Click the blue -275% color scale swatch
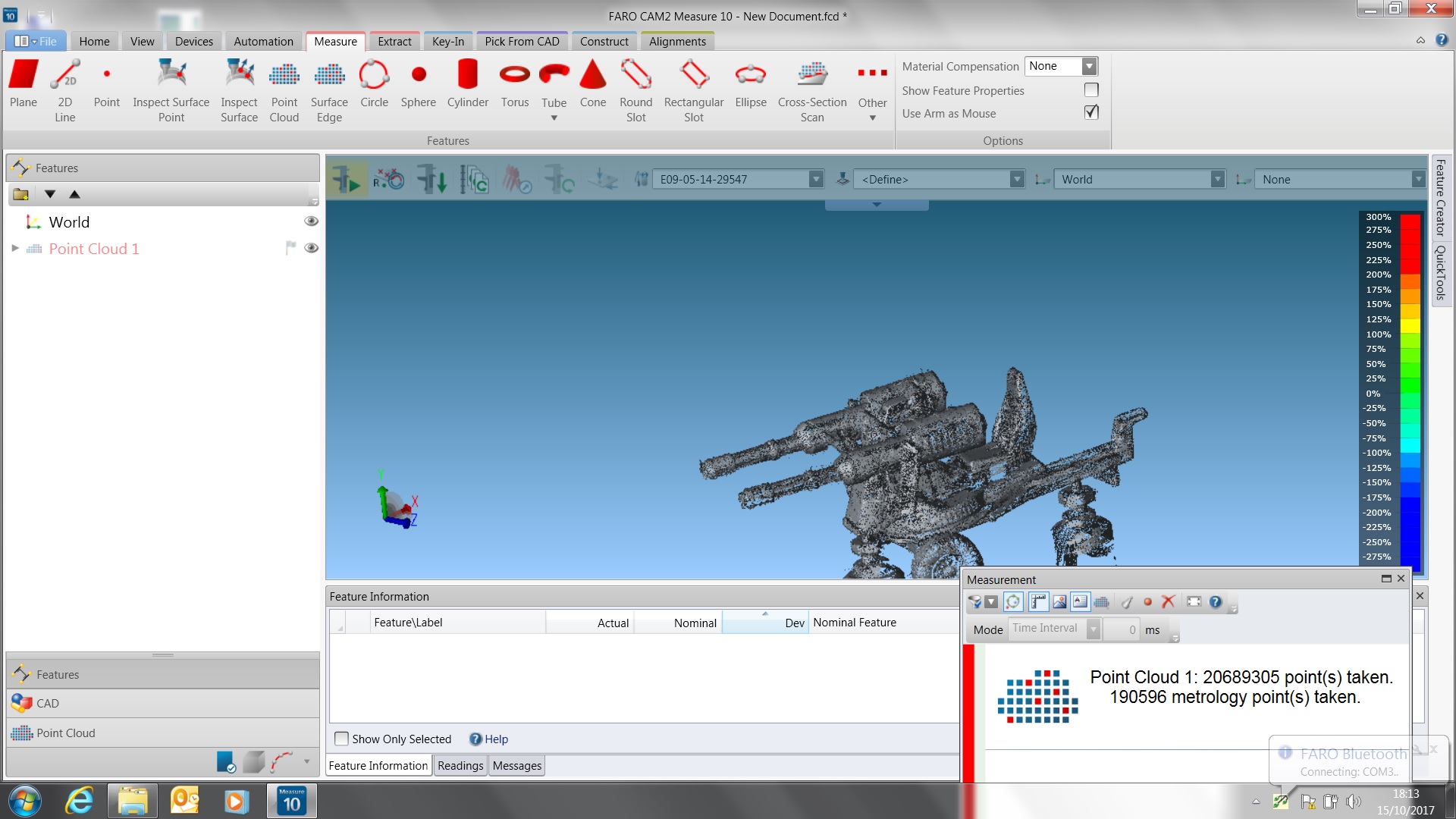This screenshot has width=1456, height=819. [x=1410, y=557]
